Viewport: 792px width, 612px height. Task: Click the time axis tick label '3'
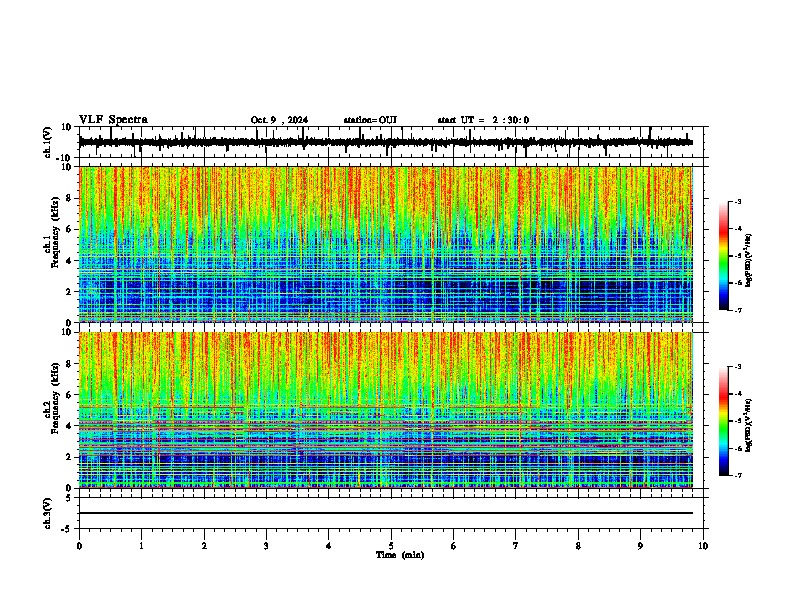point(266,546)
